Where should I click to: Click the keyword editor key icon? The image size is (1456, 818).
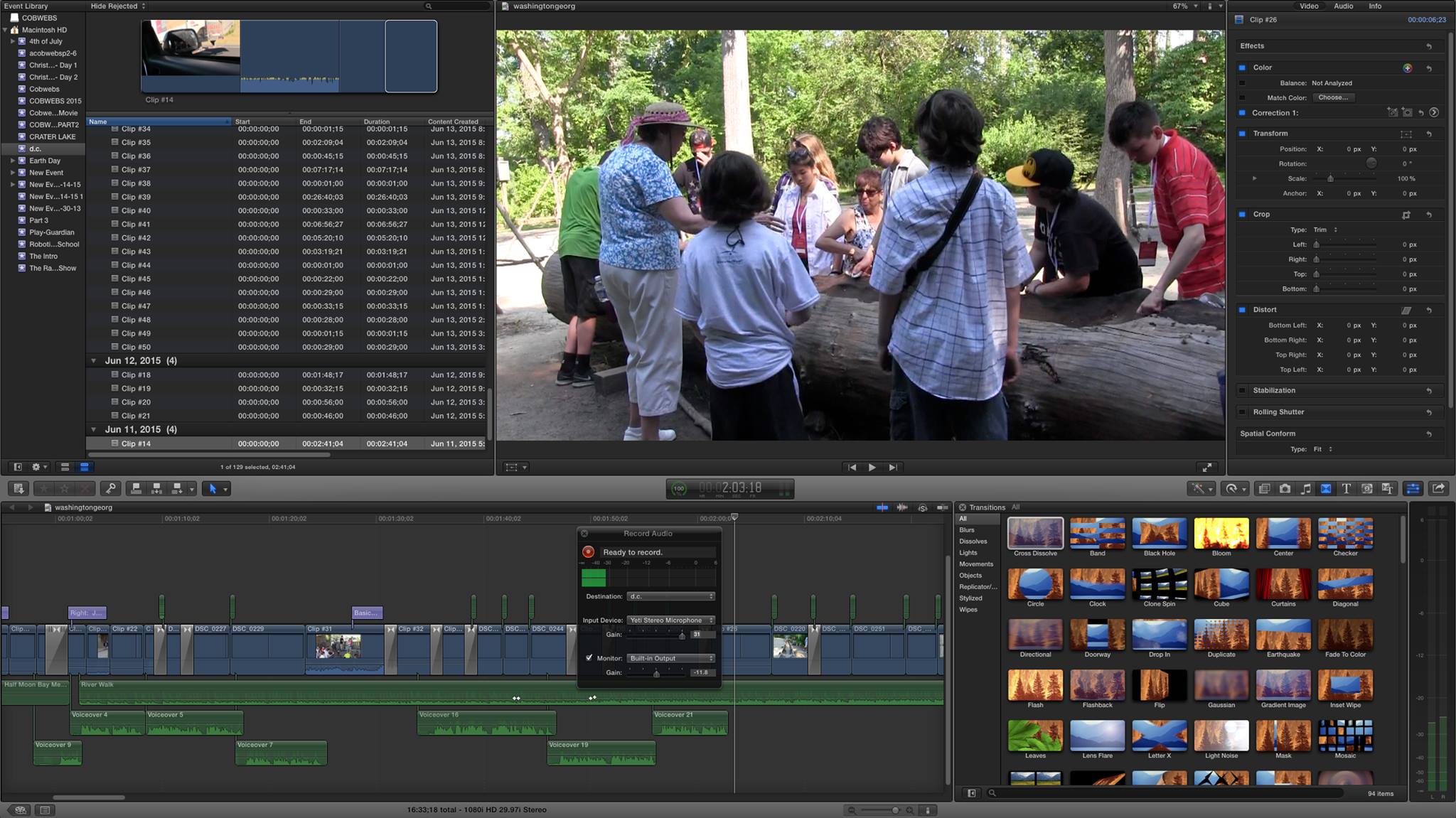[x=110, y=488]
